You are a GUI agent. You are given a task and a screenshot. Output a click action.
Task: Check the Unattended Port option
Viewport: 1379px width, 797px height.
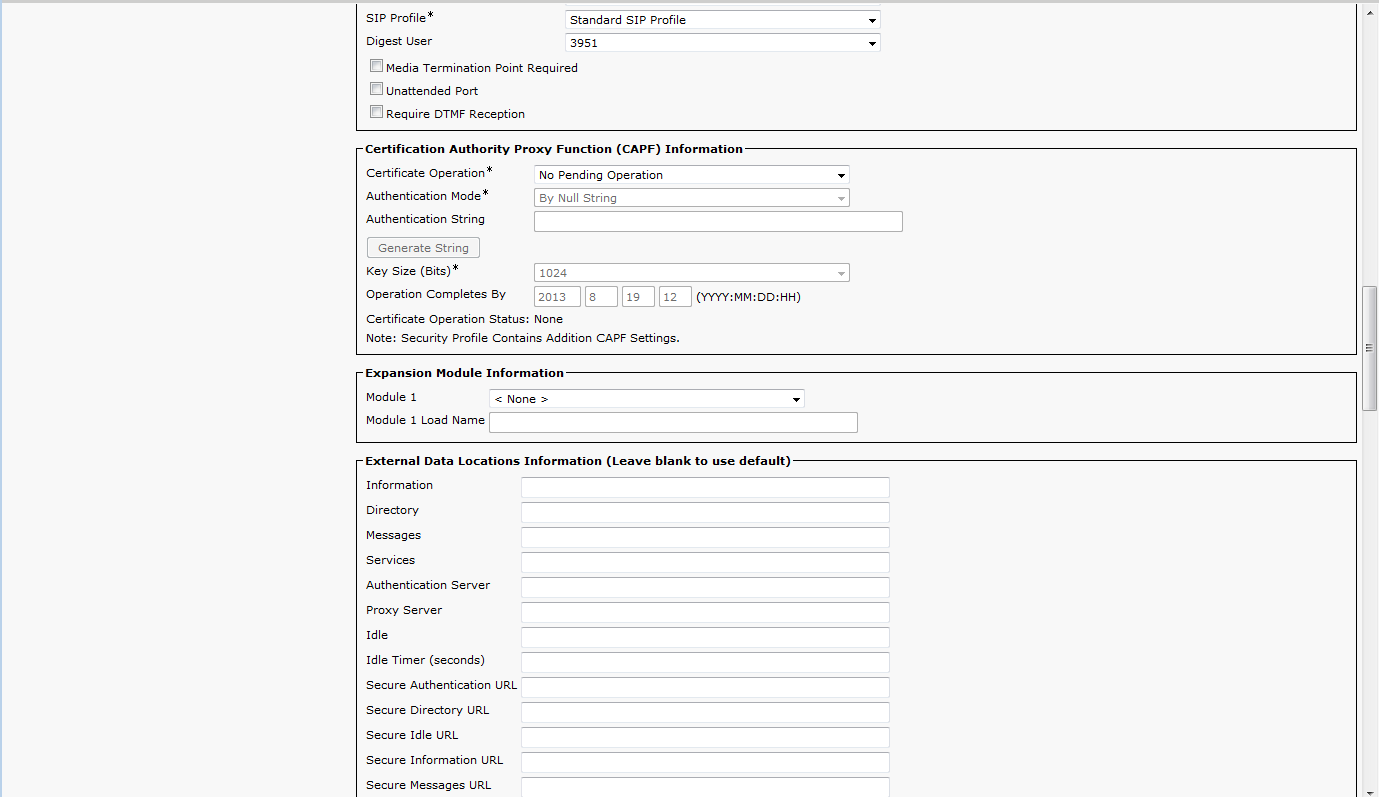click(377, 89)
